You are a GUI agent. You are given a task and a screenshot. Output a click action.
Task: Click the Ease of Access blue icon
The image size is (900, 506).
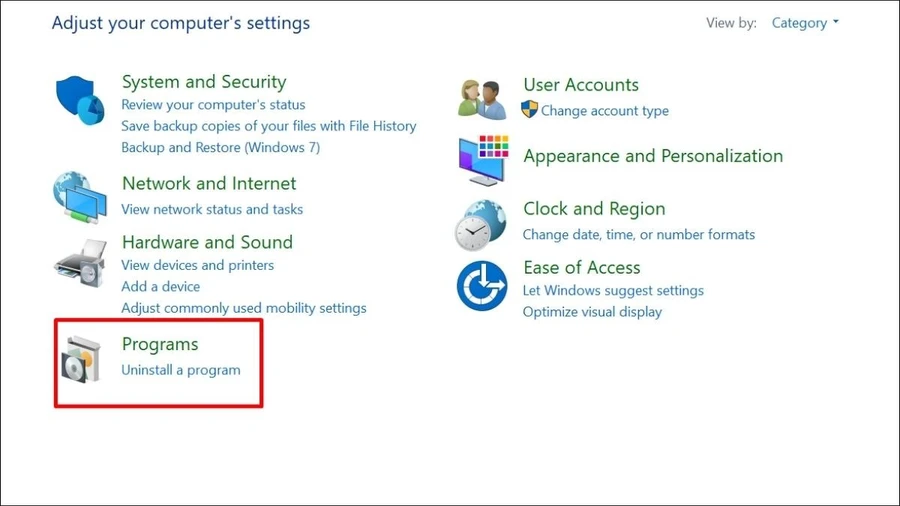point(482,286)
